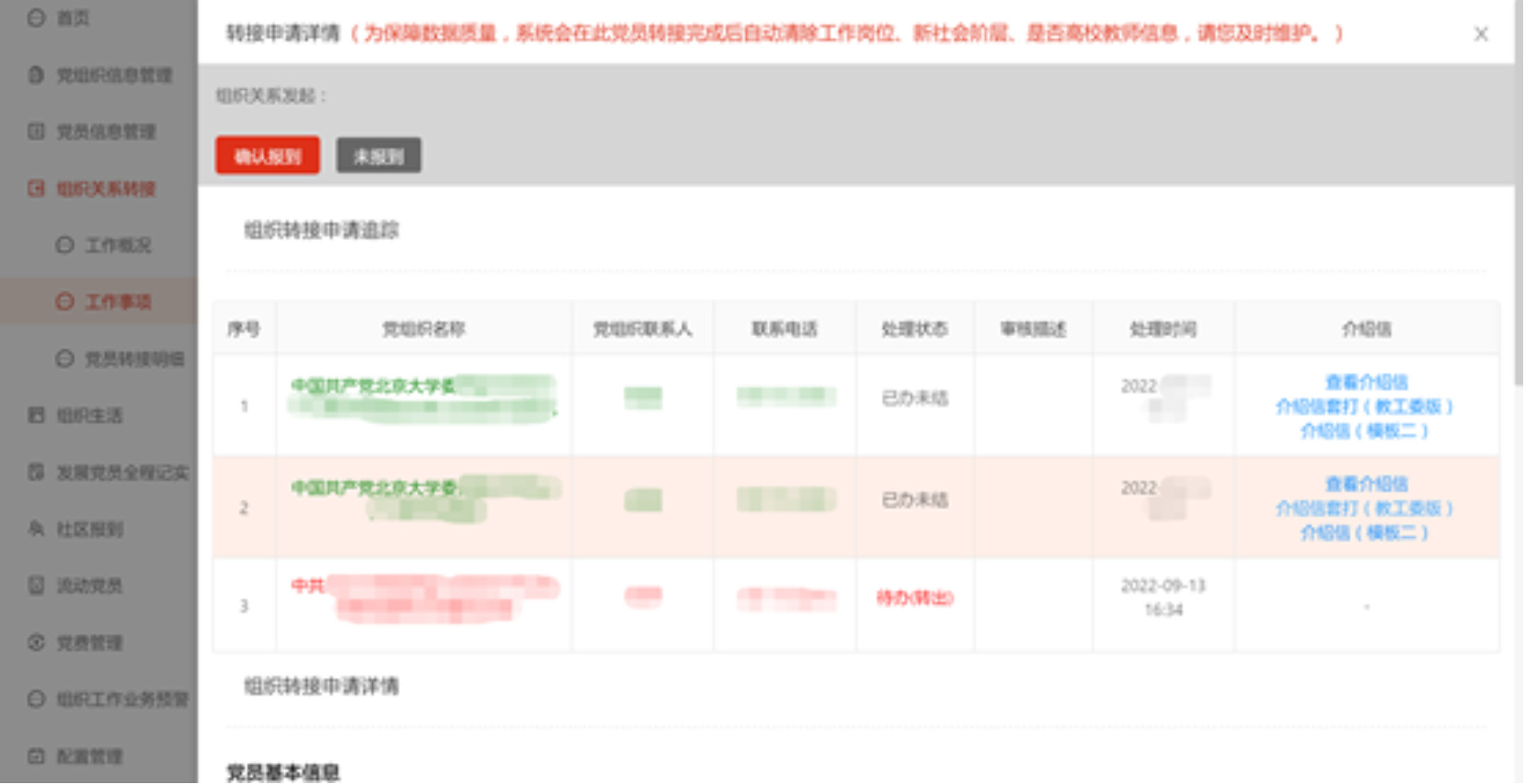Click the 党组织信息管理 sidebar icon

coord(36,75)
